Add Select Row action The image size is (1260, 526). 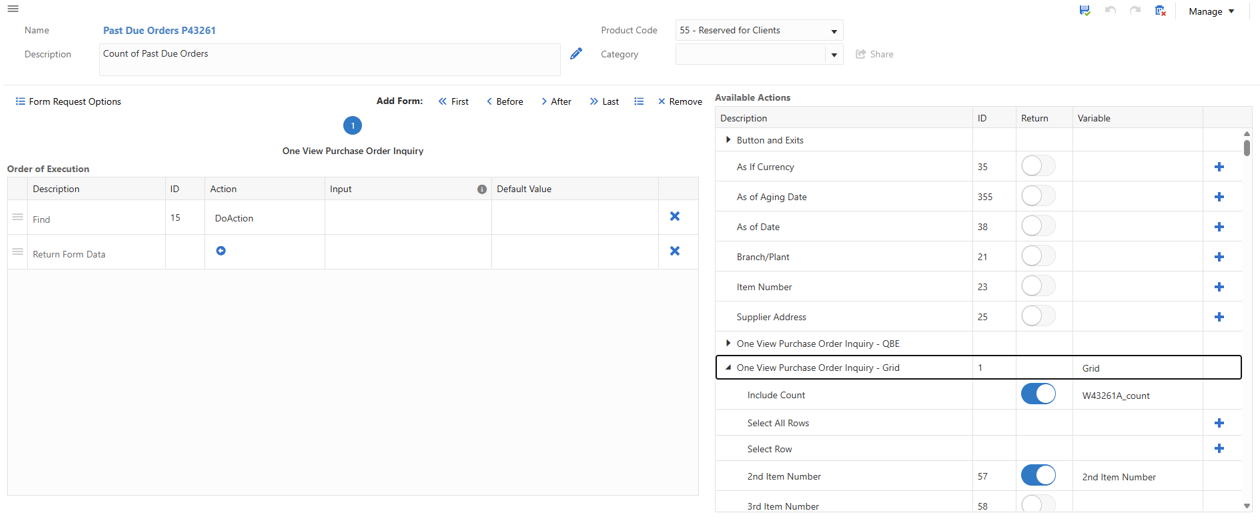point(1219,448)
